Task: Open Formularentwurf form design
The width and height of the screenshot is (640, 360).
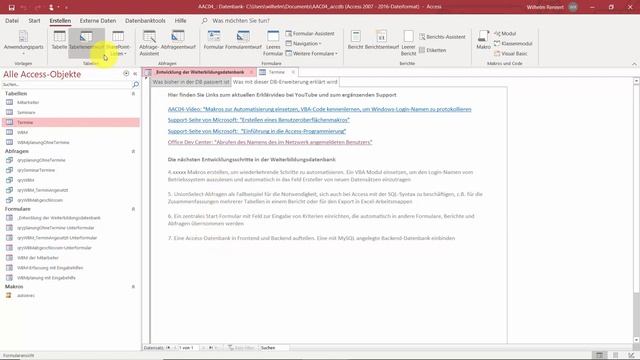Action: (243, 41)
